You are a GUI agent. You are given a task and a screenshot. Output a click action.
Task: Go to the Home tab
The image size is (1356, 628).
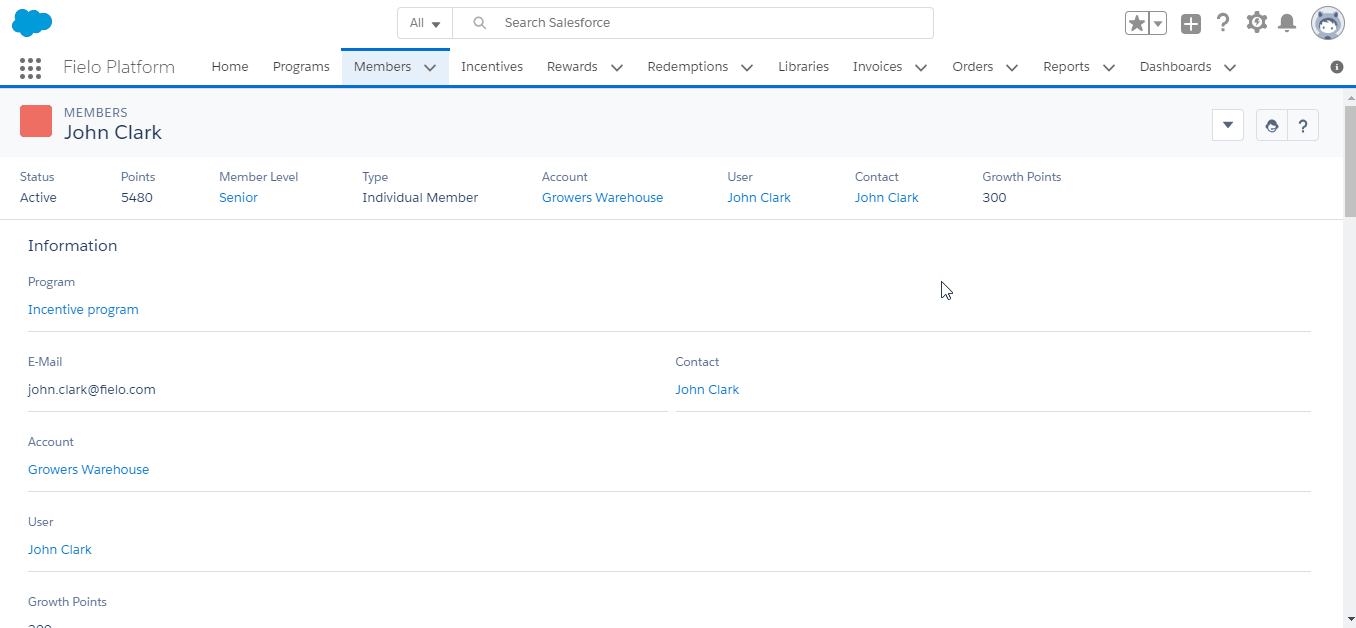click(x=230, y=67)
